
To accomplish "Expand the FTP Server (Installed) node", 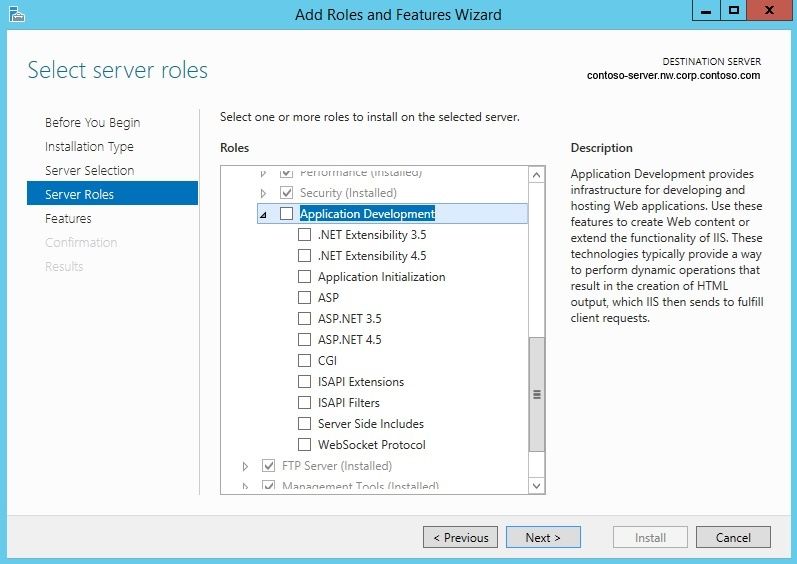I will [x=246, y=466].
